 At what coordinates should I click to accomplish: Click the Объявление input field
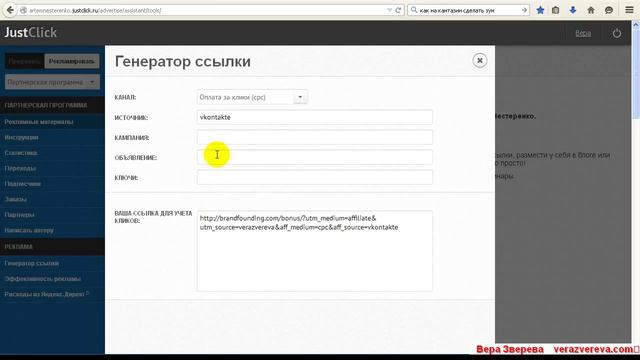(314, 157)
